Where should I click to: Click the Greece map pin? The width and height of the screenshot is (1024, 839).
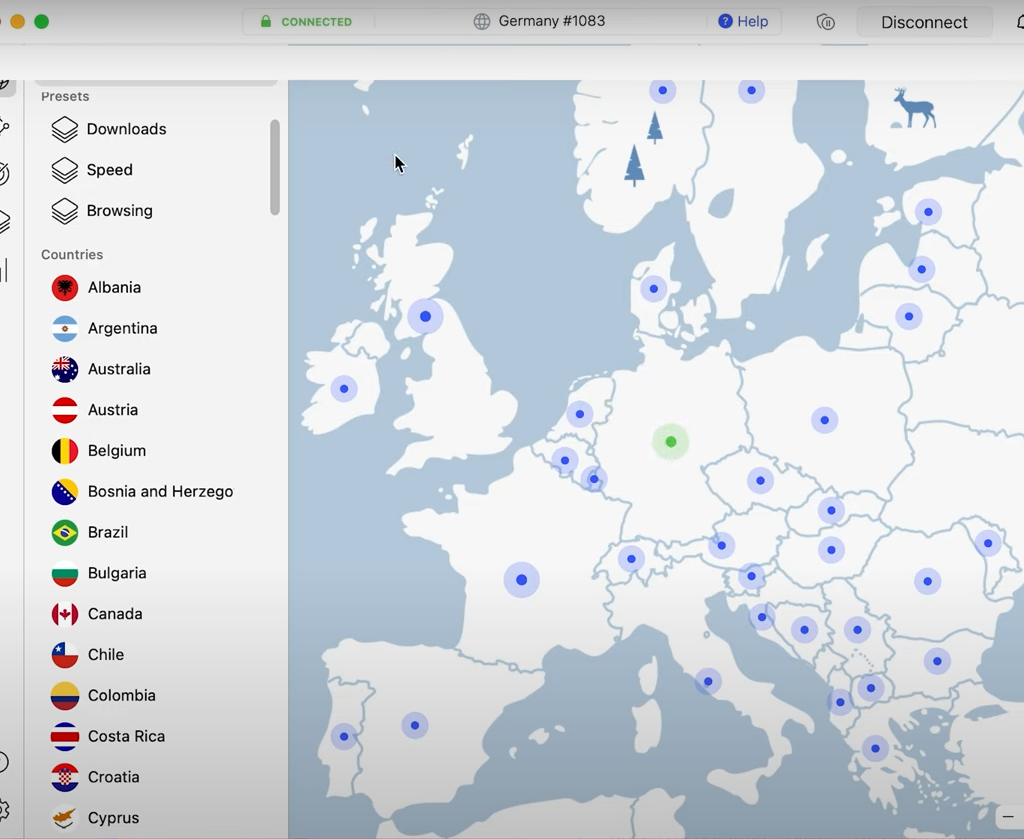[x=875, y=748]
